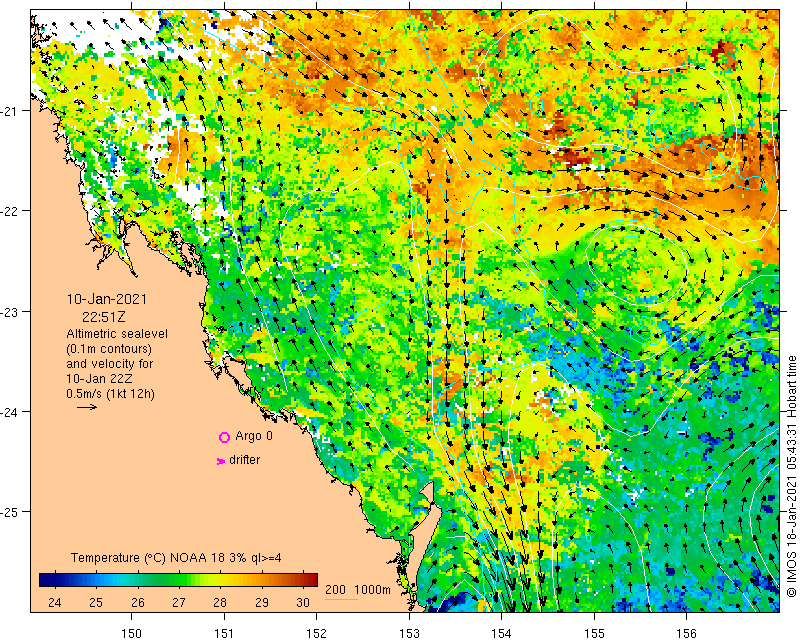The image size is (800, 640).
Task: Click the "200 1000m" depth contour label
Action: 358,589
